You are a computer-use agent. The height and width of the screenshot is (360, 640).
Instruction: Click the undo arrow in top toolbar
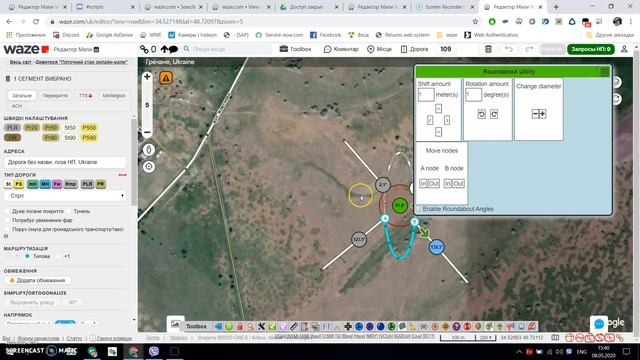coord(509,49)
